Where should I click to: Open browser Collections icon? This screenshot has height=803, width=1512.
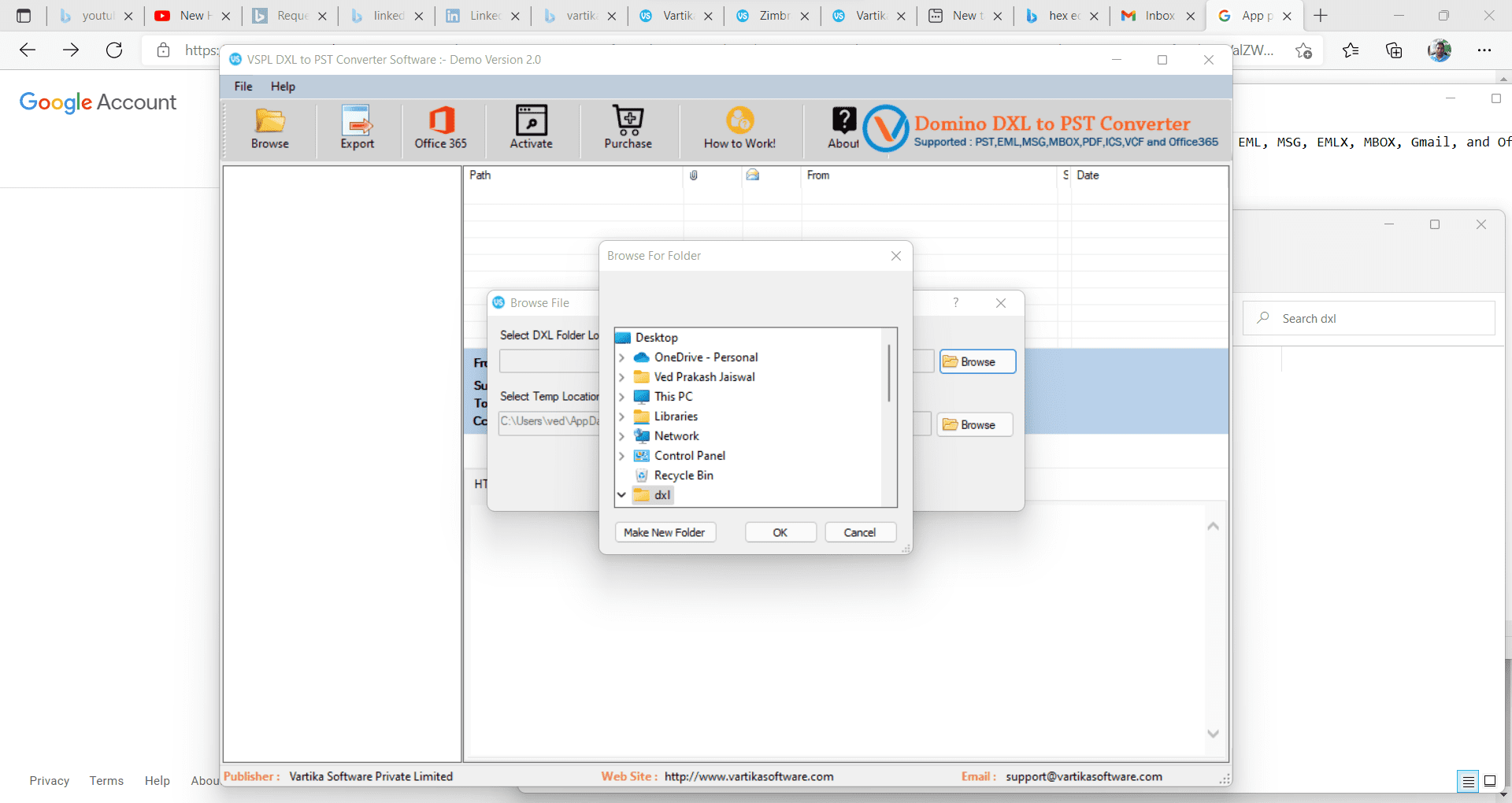(1394, 50)
